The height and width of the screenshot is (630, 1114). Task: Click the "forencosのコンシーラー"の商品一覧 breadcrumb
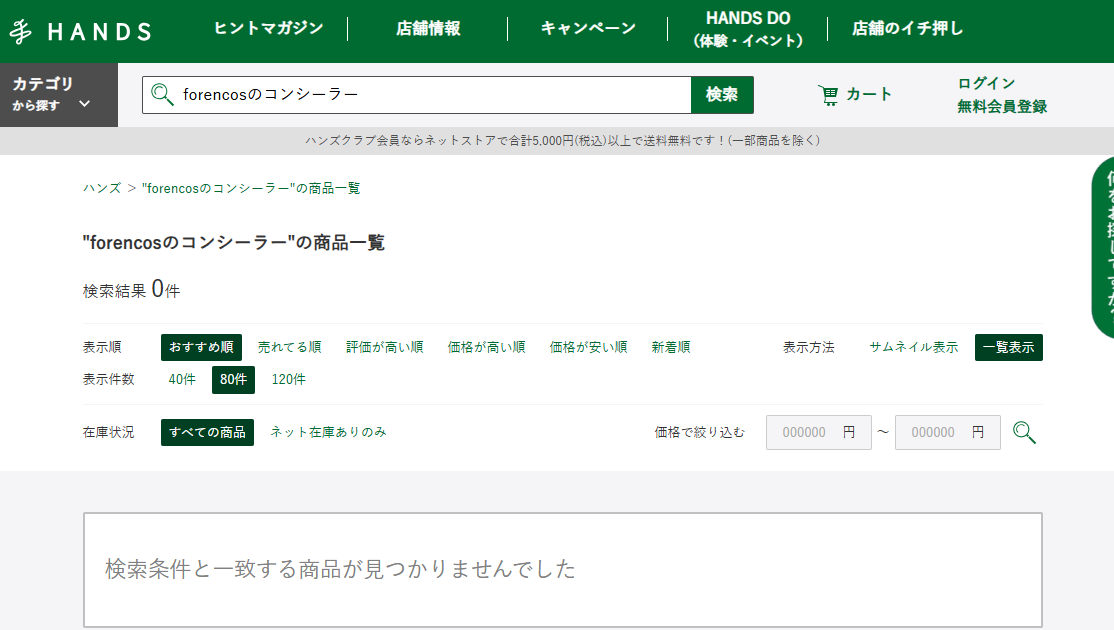coord(251,188)
